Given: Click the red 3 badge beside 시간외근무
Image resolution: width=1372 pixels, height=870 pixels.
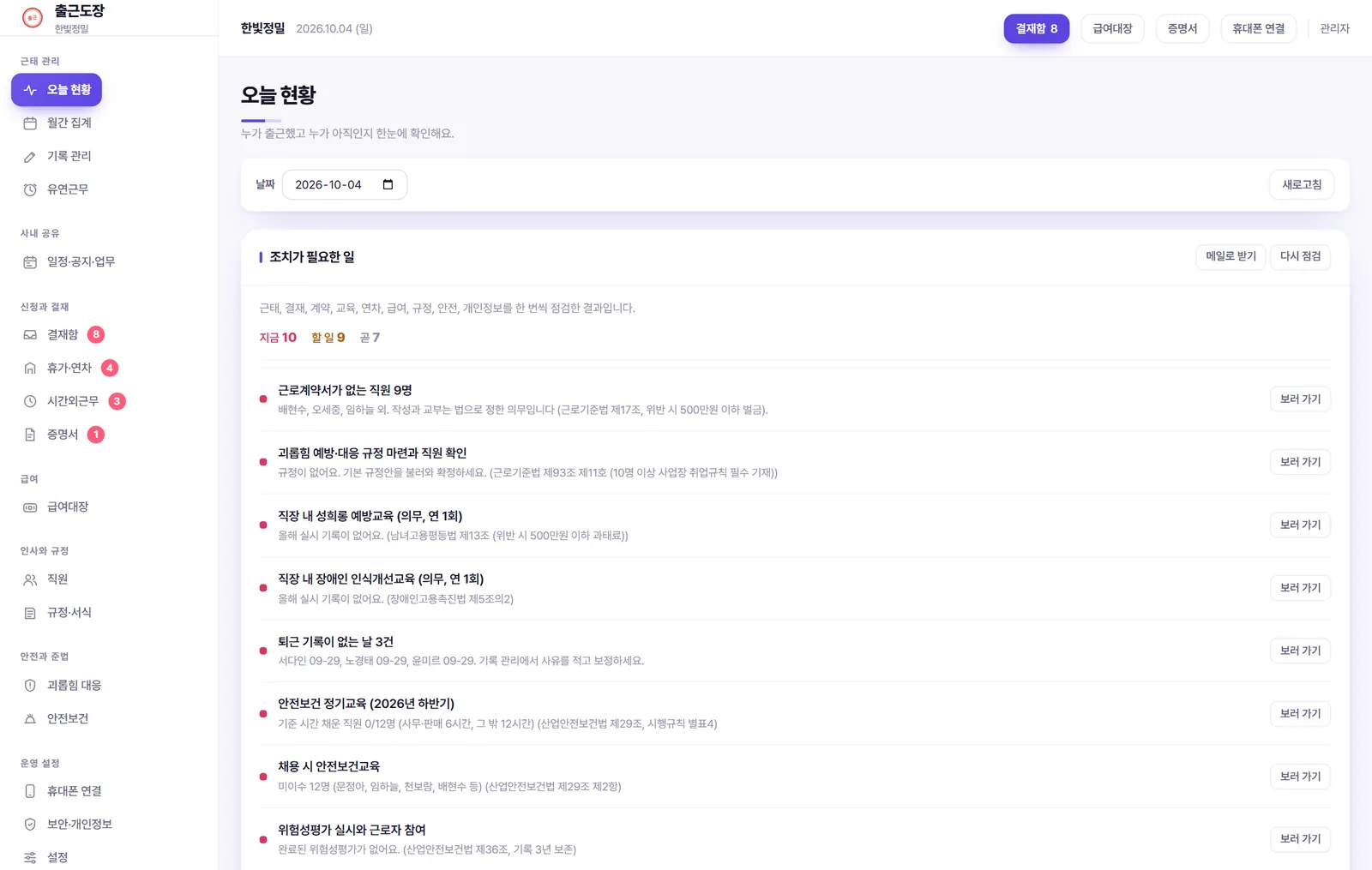Looking at the screenshot, I should [x=117, y=401].
